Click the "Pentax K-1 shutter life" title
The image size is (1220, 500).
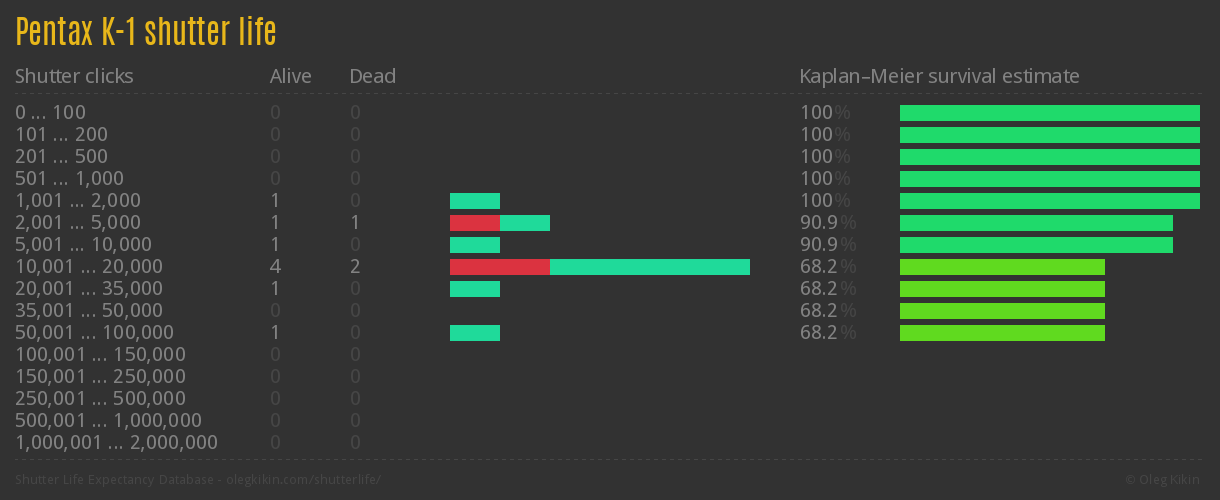[146, 33]
